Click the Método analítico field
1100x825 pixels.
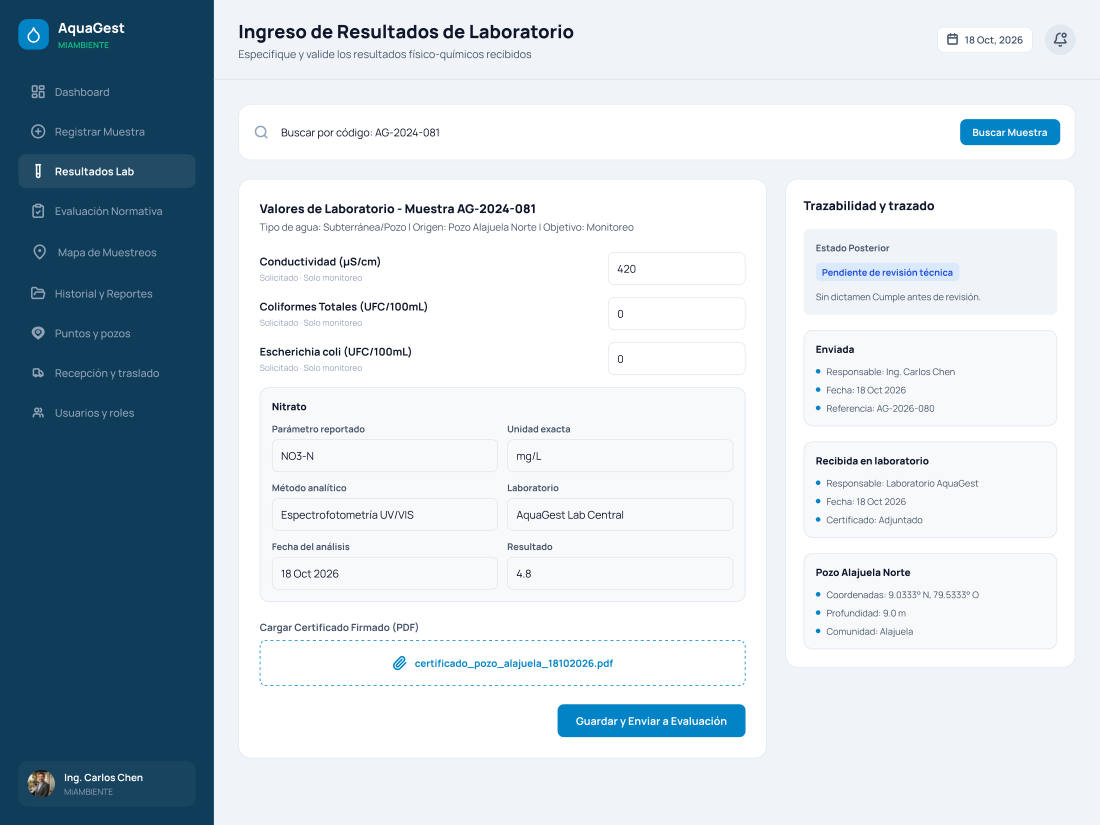pos(384,515)
